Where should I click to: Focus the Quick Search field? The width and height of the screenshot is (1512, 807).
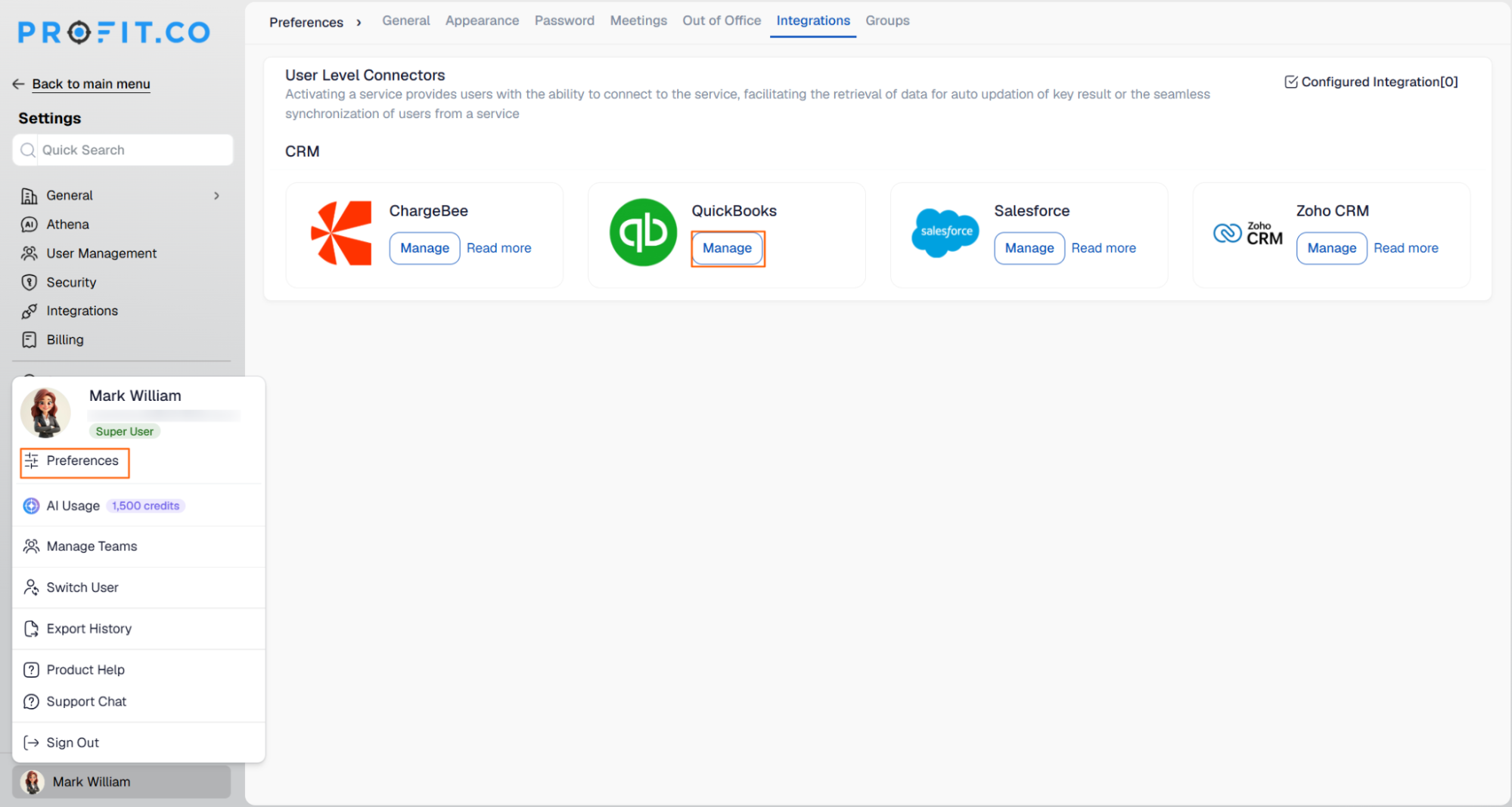[x=123, y=150]
